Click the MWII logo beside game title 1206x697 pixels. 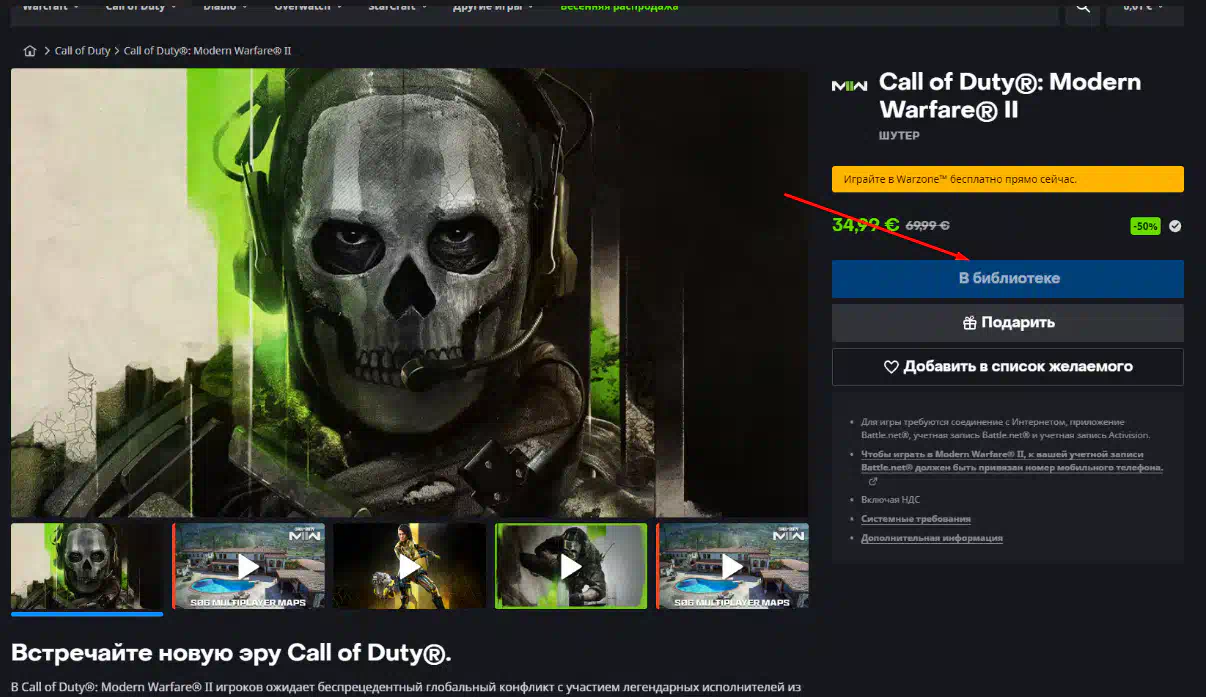pyautogui.click(x=849, y=86)
